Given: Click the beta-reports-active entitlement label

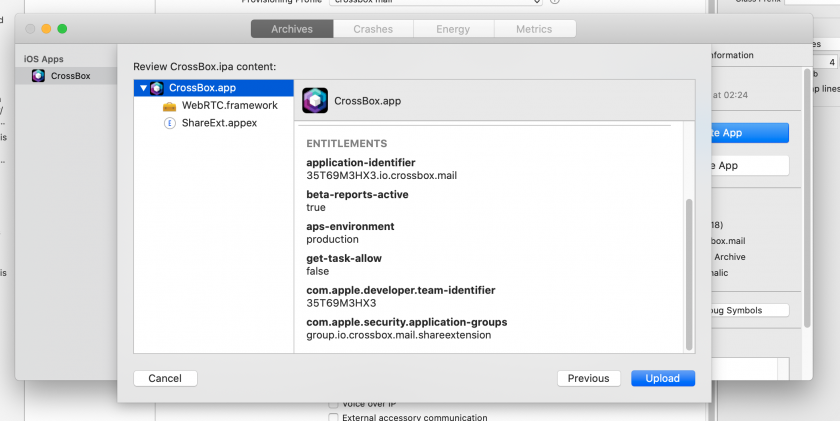Looking at the screenshot, I should tap(357, 194).
